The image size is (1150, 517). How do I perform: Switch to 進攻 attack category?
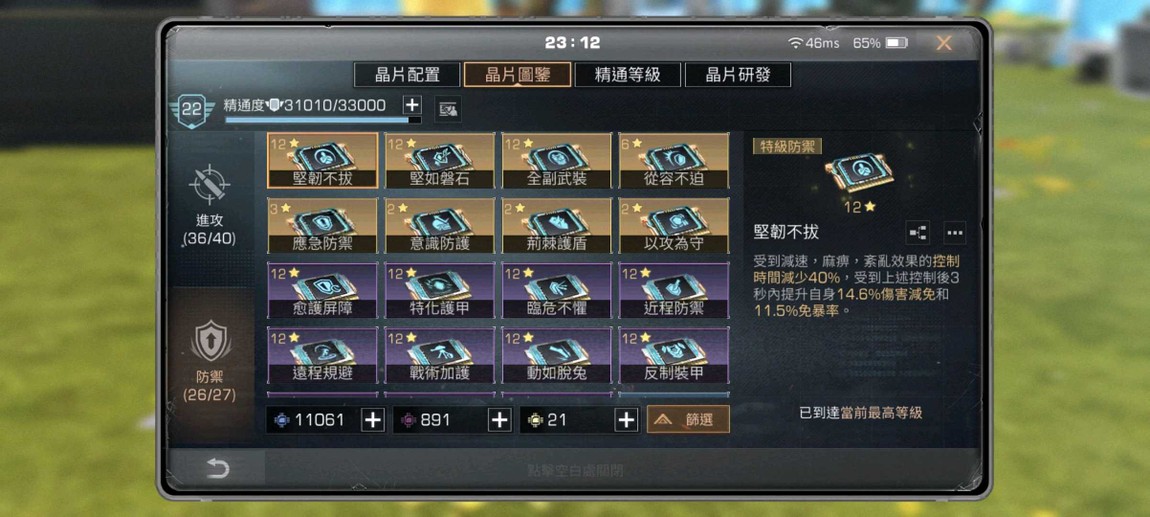(x=210, y=205)
